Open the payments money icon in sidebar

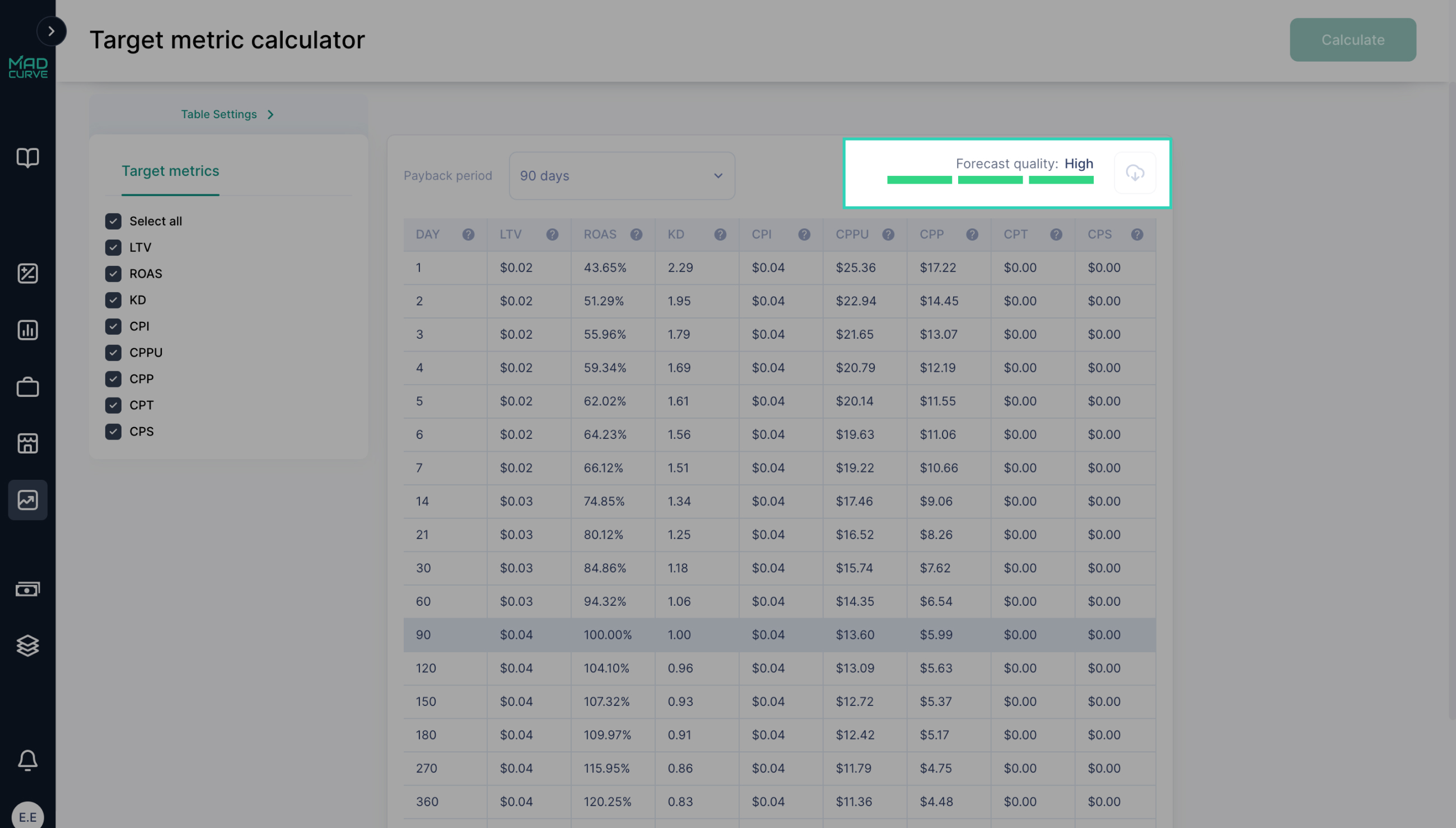(28, 588)
